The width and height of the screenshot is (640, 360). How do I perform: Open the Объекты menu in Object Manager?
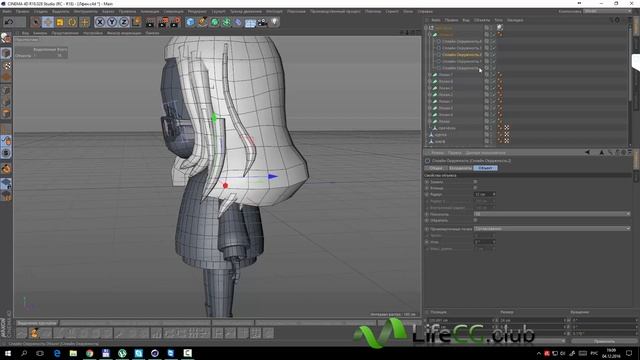[x=482, y=20]
